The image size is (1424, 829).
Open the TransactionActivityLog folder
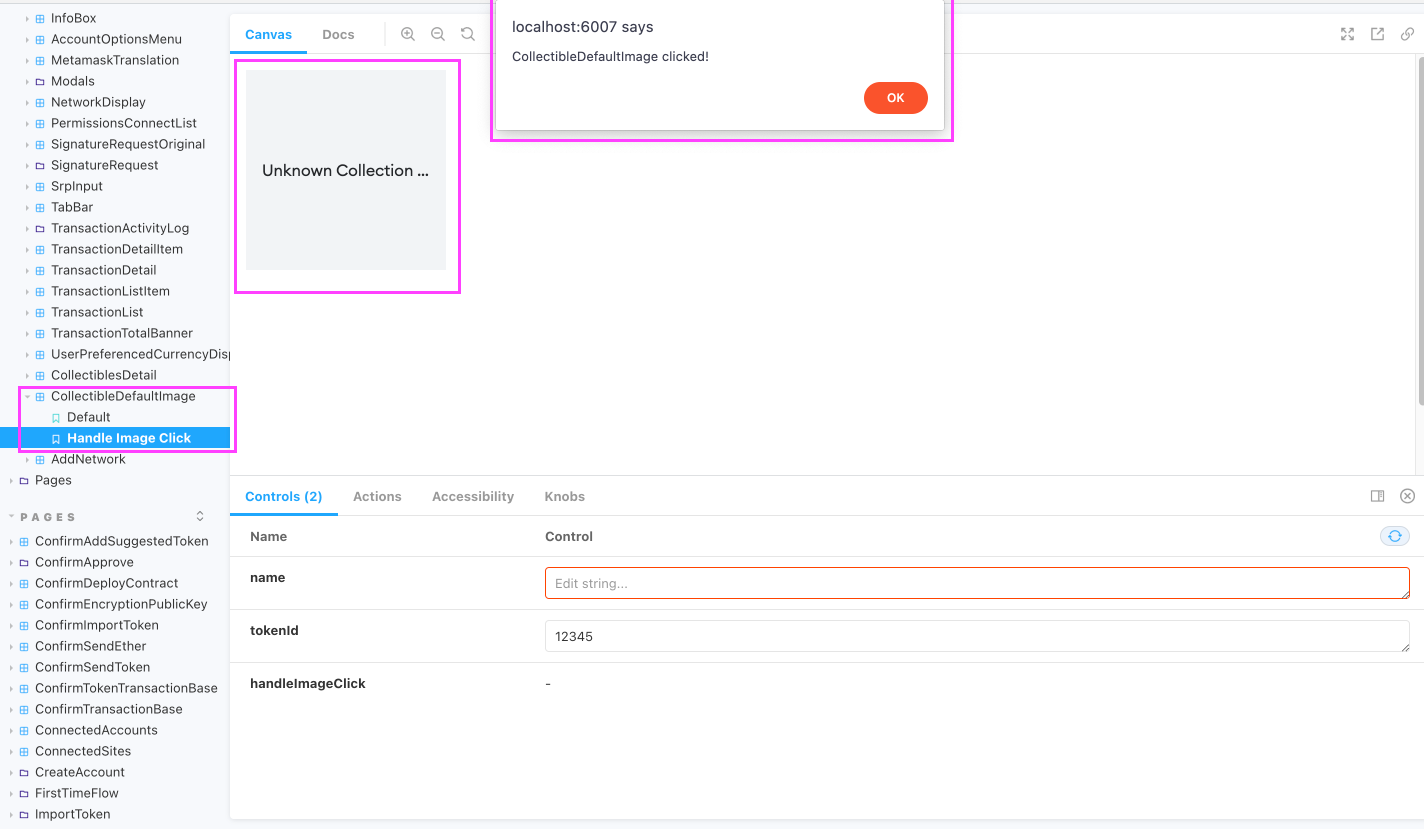coord(120,228)
